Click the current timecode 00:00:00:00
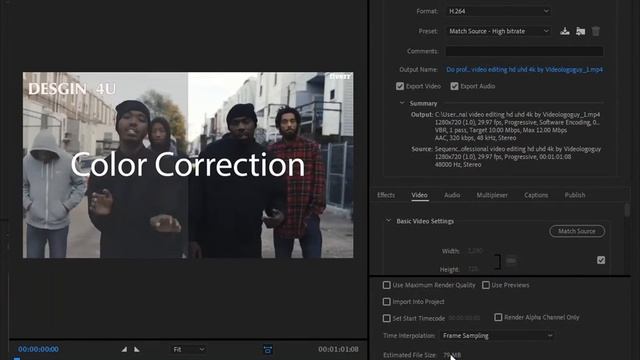 pyautogui.click(x=38, y=349)
